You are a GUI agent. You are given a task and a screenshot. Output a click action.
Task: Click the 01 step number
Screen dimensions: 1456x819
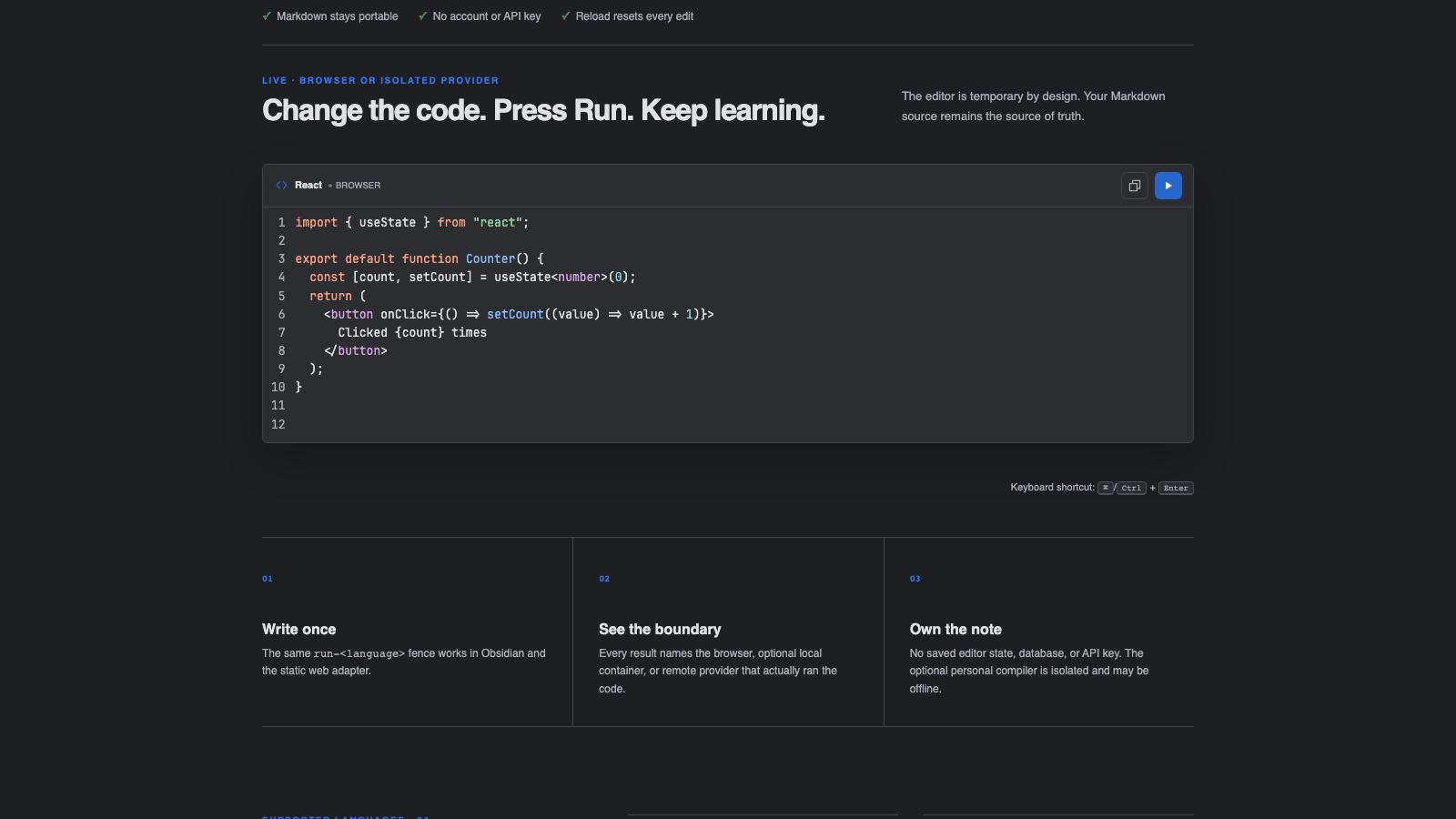(x=268, y=579)
